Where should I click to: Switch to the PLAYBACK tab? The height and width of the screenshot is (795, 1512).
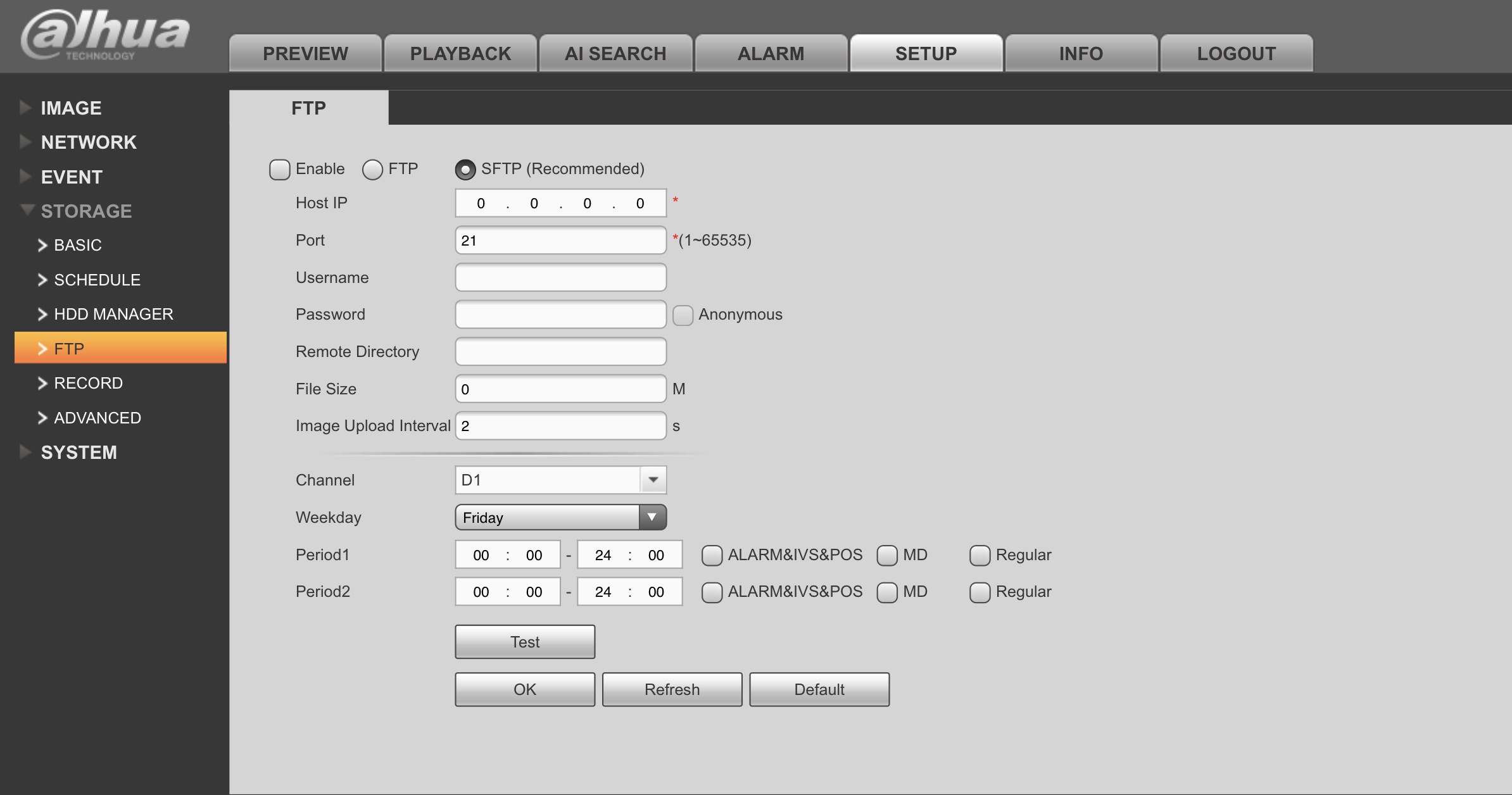click(x=460, y=54)
